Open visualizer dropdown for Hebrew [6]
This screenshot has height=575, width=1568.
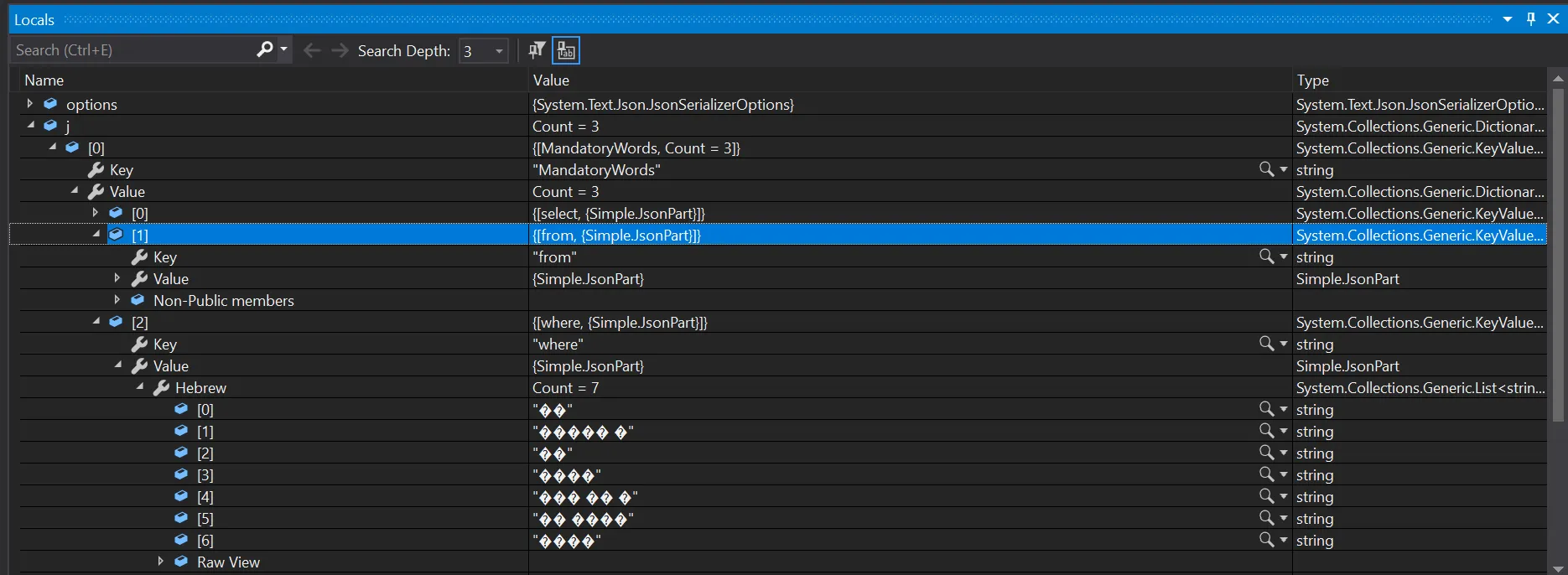(x=1283, y=540)
